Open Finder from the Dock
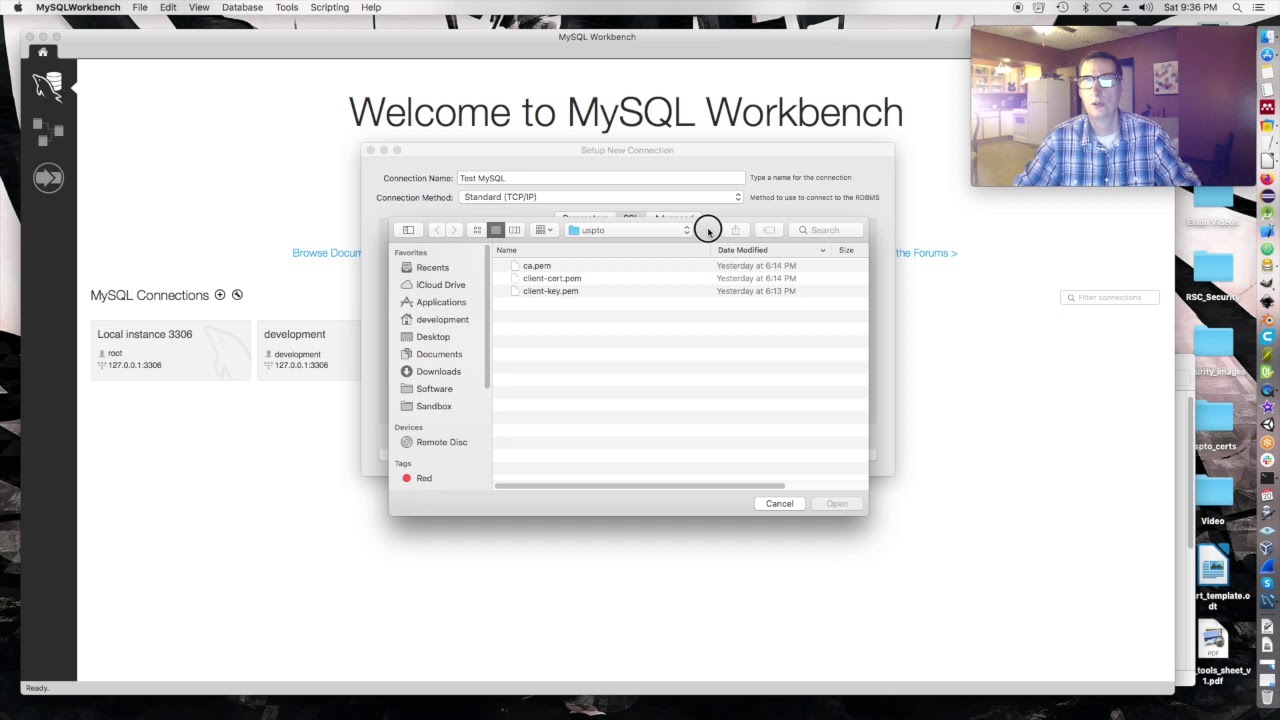This screenshot has width=1280, height=720. click(x=1267, y=36)
